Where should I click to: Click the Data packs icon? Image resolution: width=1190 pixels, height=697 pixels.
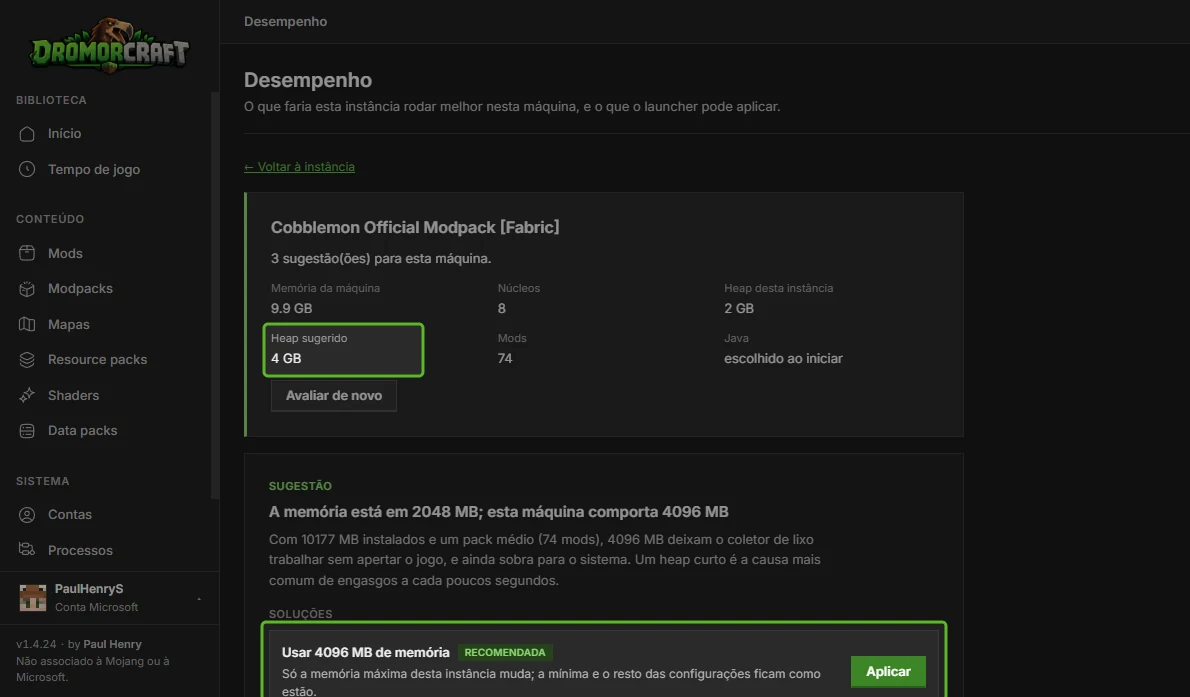tap(27, 430)
